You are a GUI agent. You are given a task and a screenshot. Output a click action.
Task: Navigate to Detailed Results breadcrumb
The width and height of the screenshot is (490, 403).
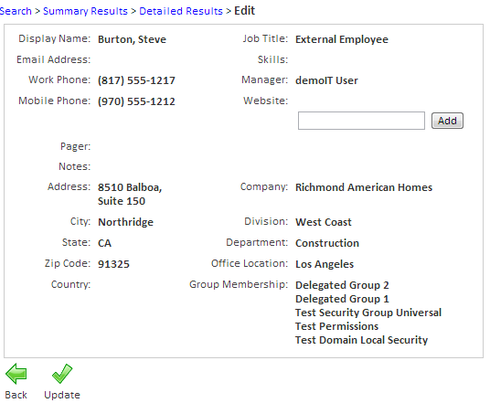tap(181, 11)
